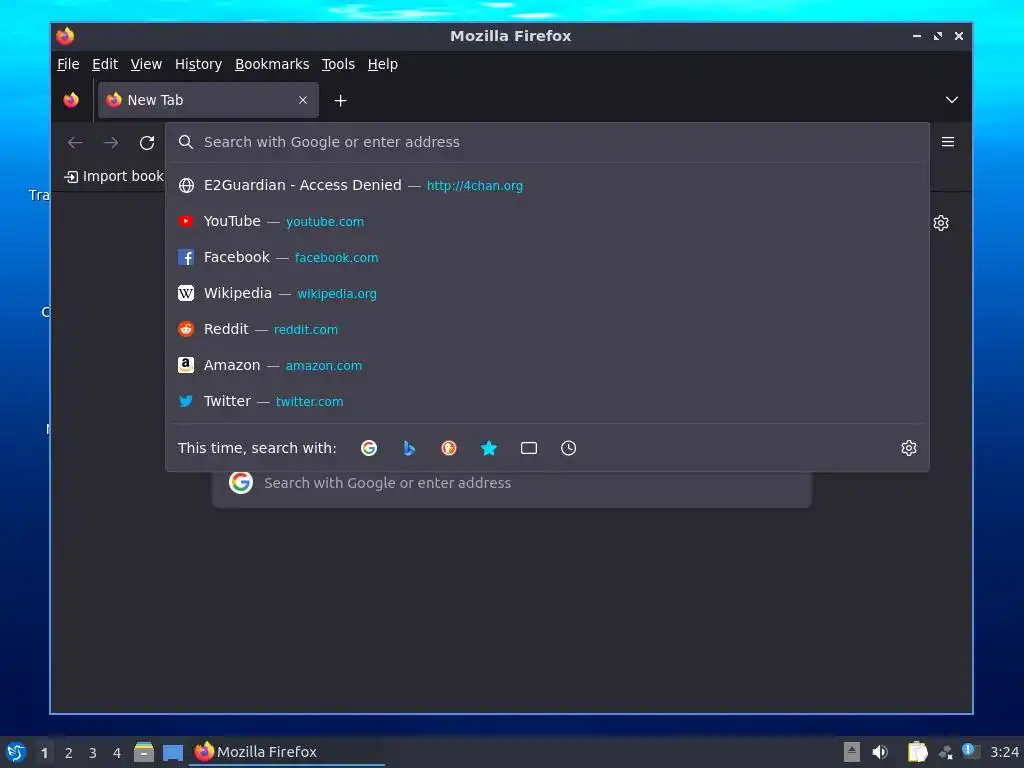Viewport: 1024px width, 768px height.
Task: Search bookmarks using the star icon
Action: point(488,448)
